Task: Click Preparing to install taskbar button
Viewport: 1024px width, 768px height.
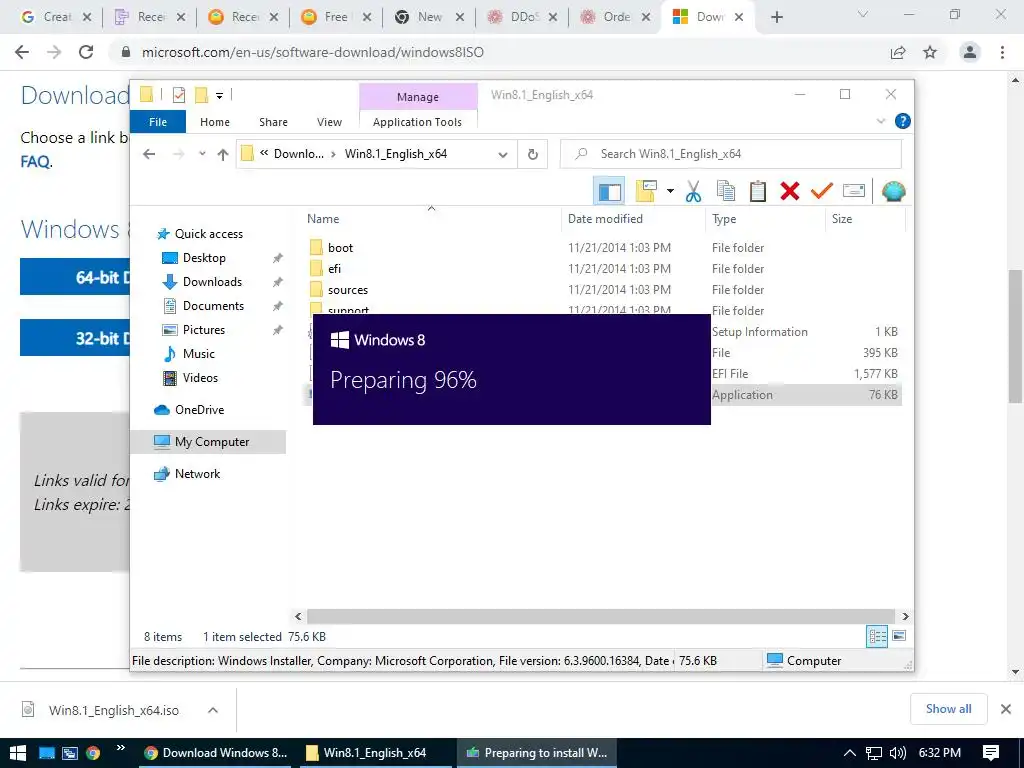Action: [536, 753]
